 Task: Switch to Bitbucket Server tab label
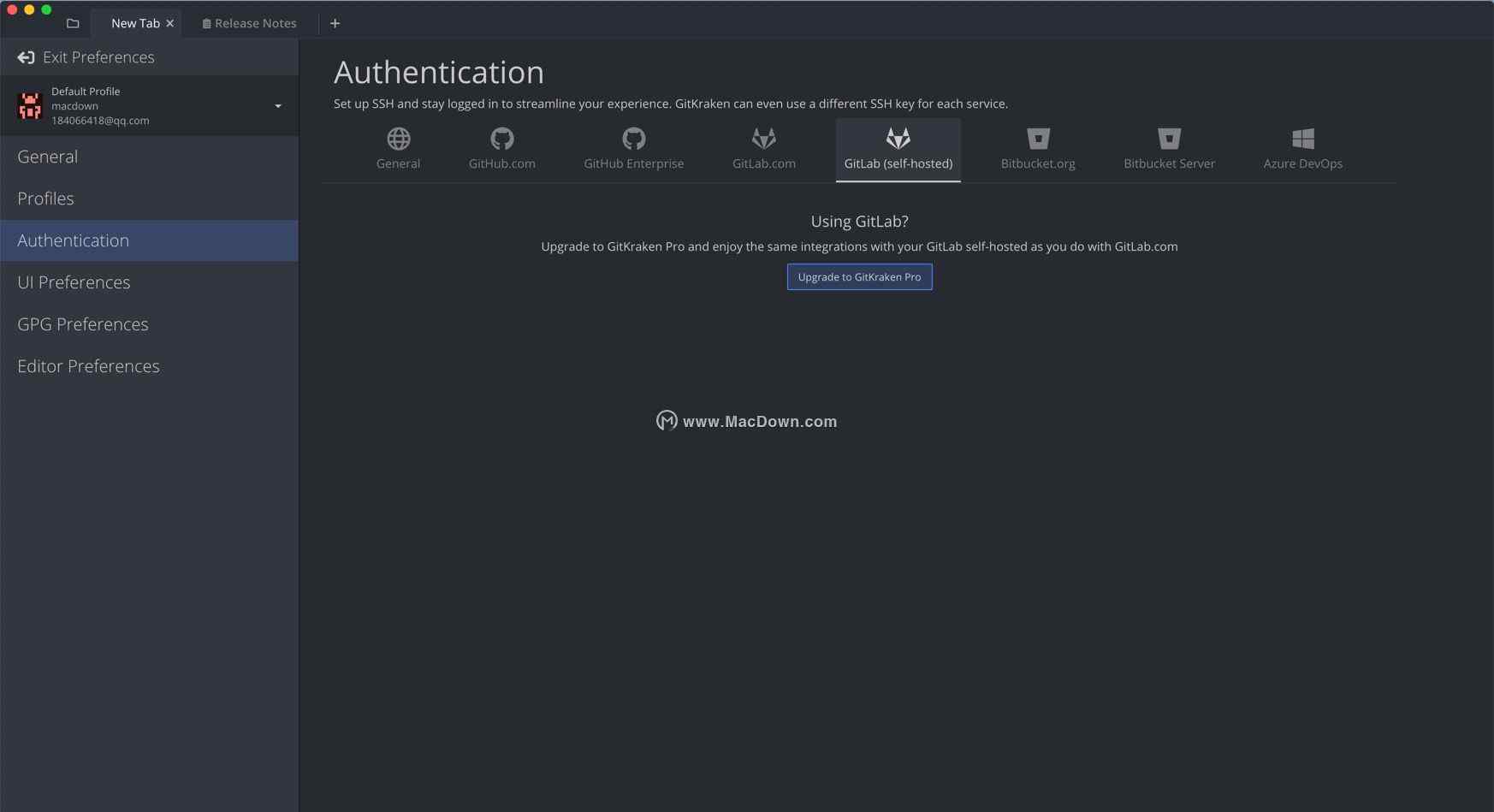pyautogui.click(x=1170, y=163)
